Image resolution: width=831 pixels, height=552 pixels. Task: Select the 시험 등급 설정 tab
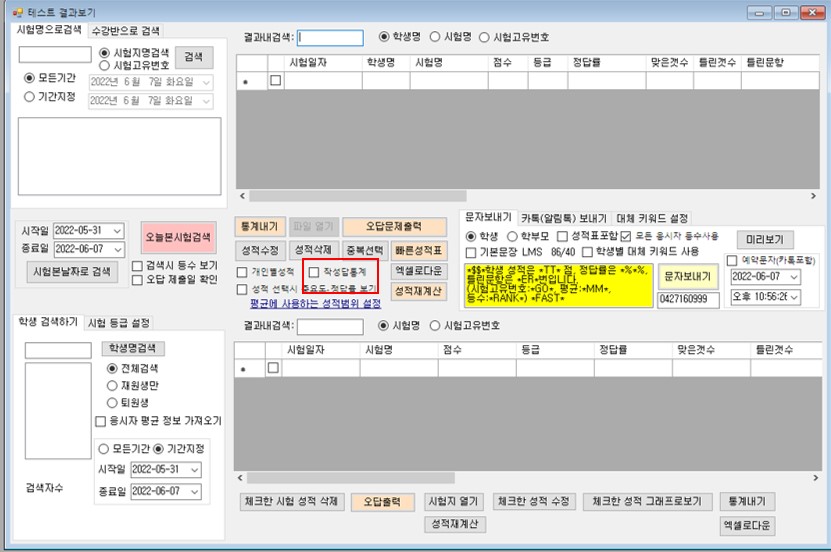click(119, 323)
